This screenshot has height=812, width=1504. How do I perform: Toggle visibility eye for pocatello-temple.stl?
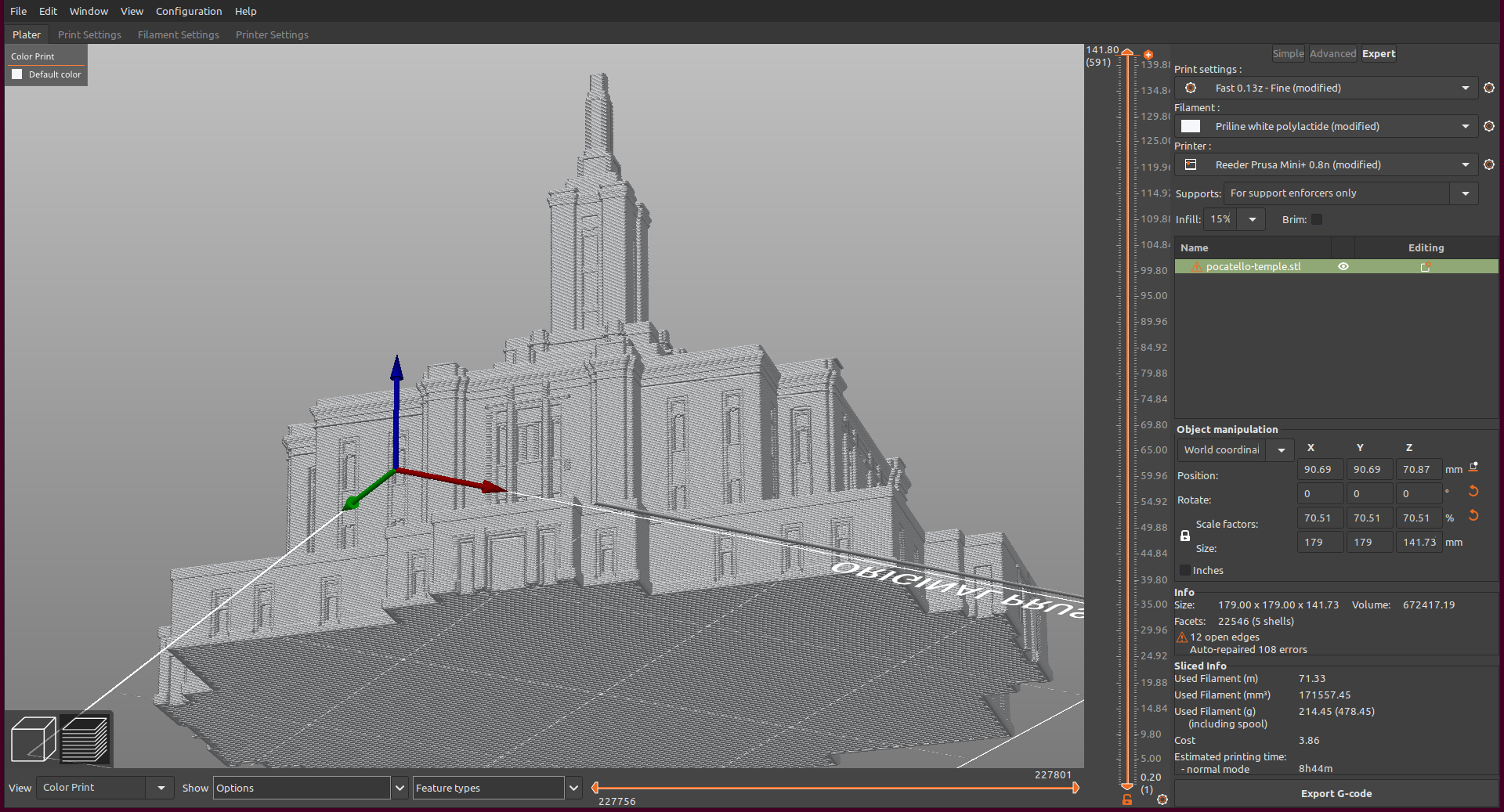(1343, 267)
